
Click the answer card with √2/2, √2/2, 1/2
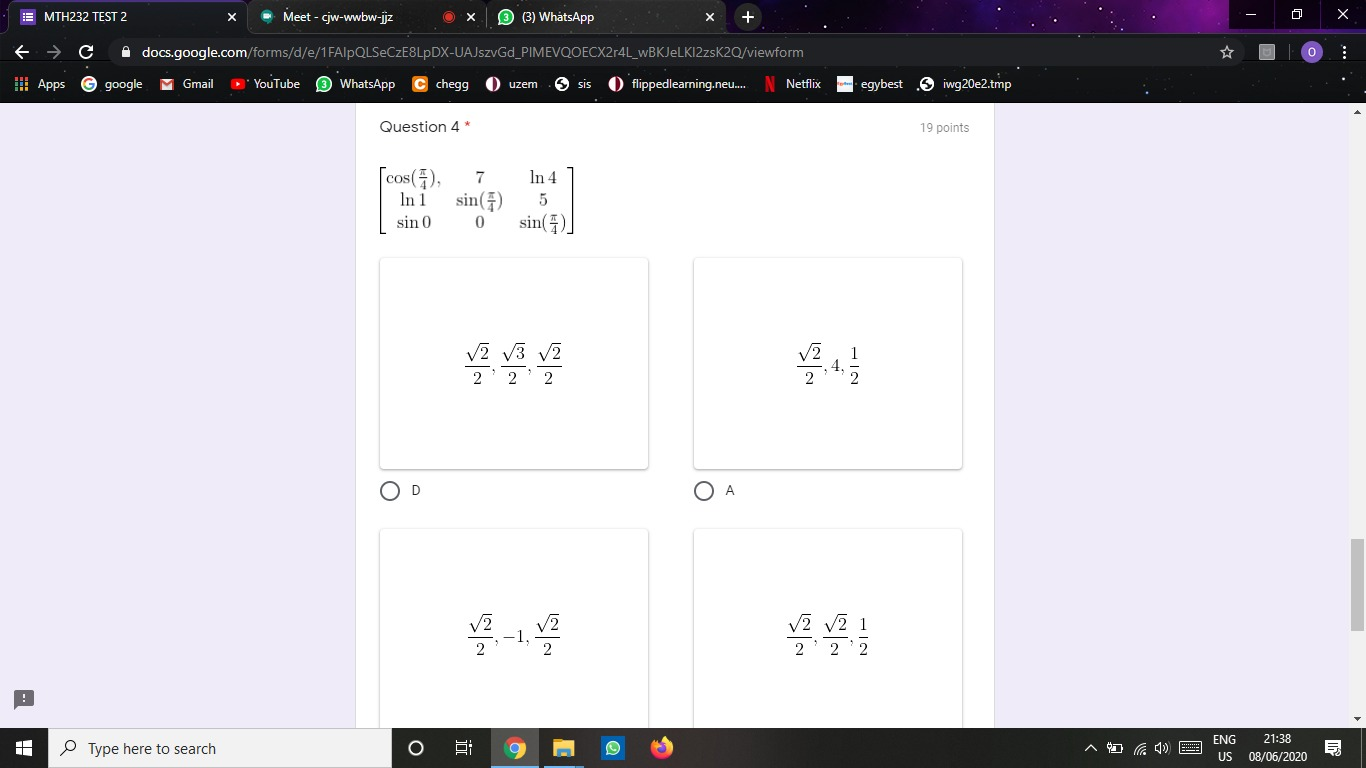828,629
